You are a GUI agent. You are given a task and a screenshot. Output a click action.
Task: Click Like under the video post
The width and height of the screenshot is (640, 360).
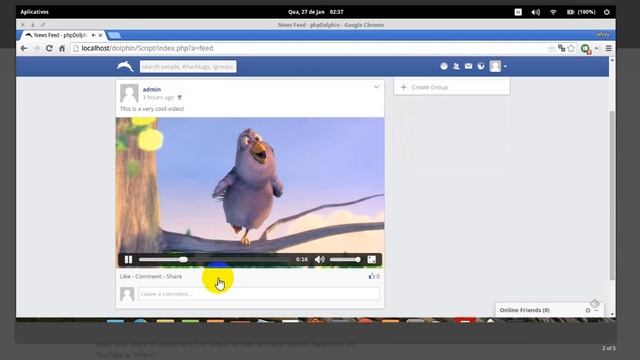[125, 276]
